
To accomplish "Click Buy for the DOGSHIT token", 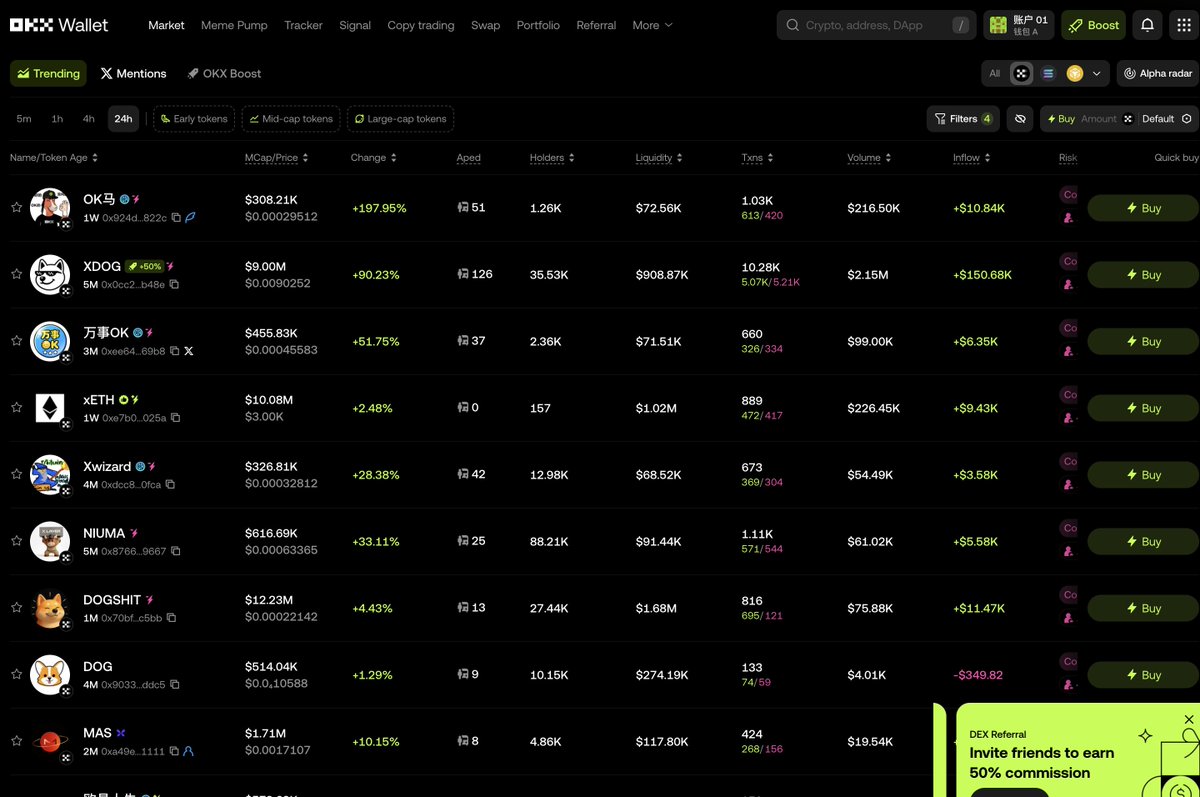I will pos(1143,608).
